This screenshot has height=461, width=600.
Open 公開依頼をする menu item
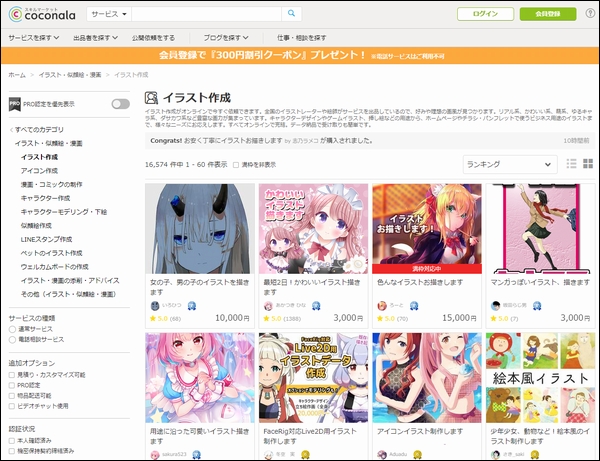pyautogui.click(x=153, y=37)
